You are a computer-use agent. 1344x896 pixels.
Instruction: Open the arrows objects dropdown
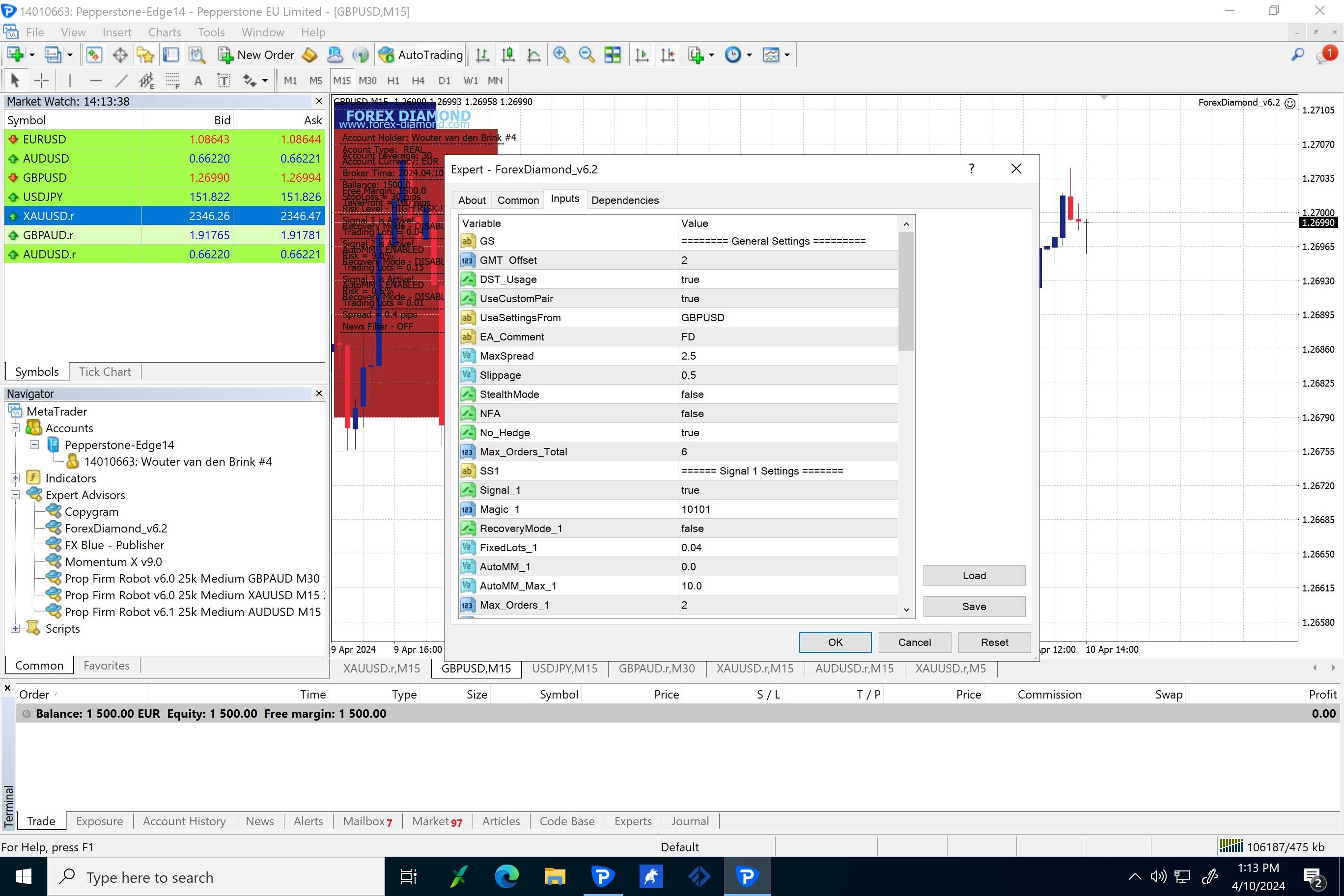265,81
